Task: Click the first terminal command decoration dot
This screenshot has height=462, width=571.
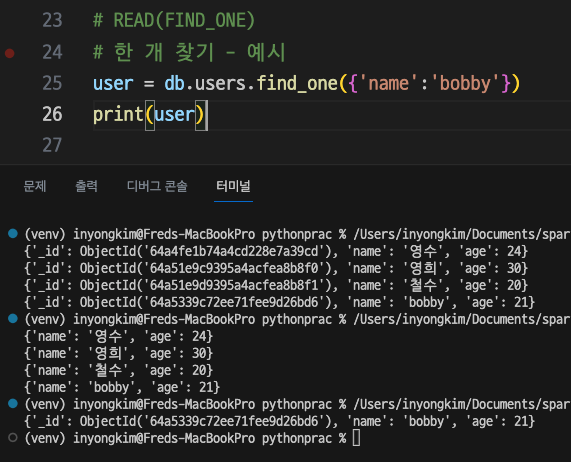Action: coord(13,233)
